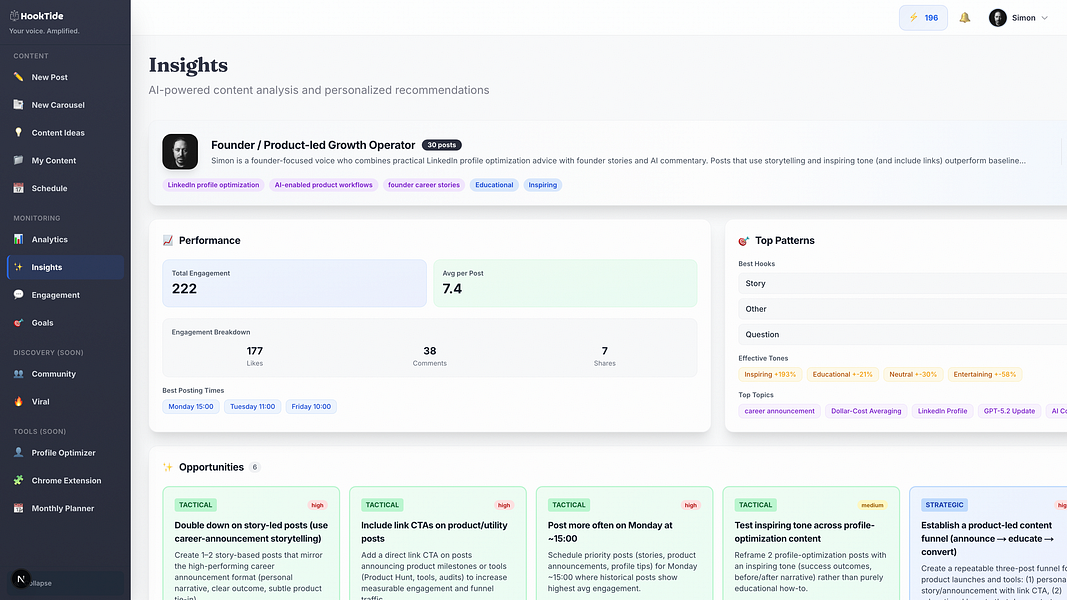Open the Establish a product-led content funnel card

(x=988, y=543)
